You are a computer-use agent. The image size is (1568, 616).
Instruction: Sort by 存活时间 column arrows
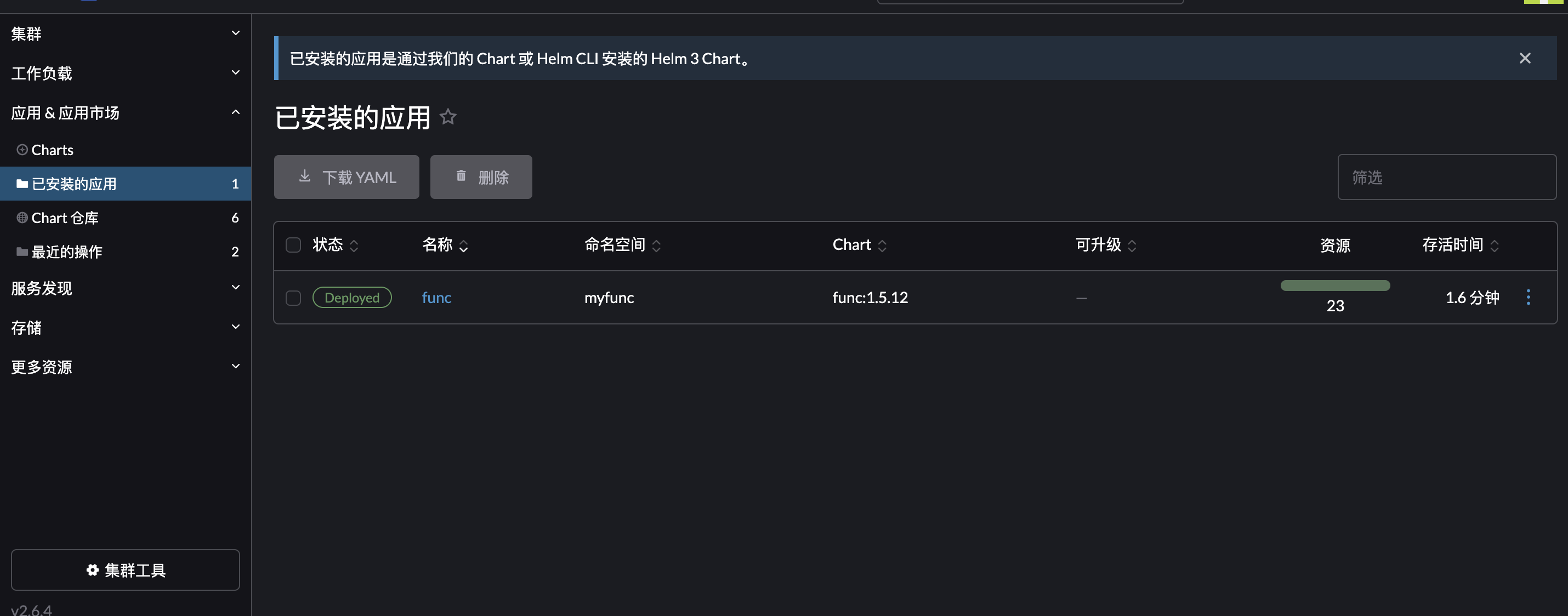tap(1494, 246)
